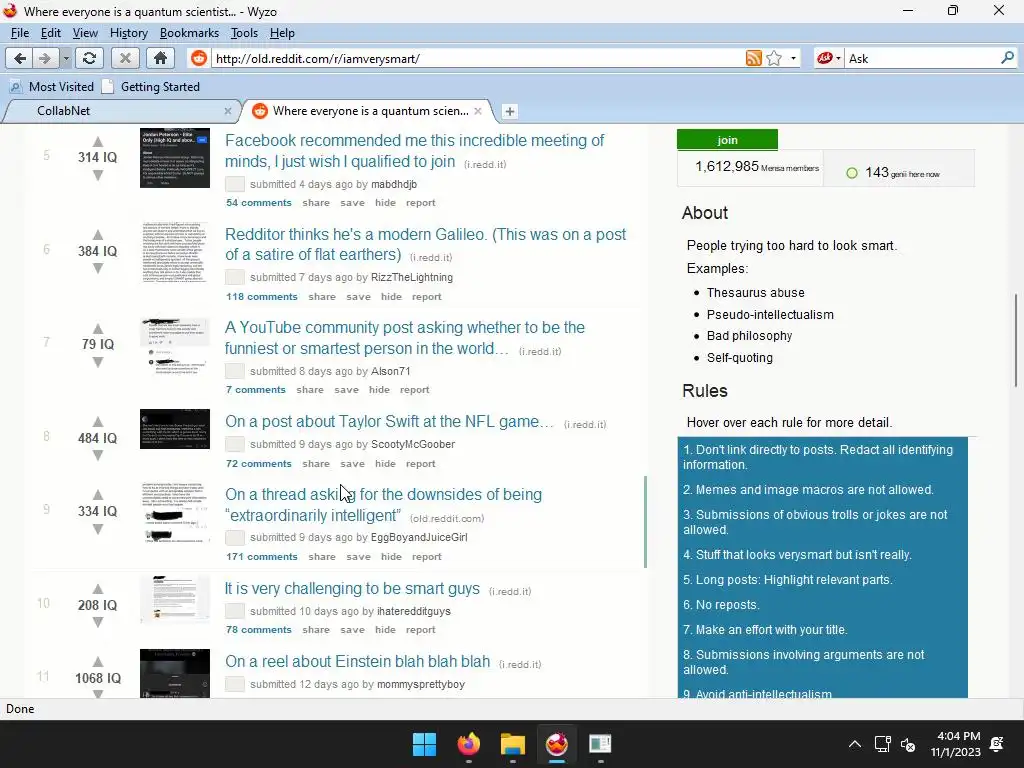The width and height of the screenshot is (1024, 768).
Task: Downvote the Facebook recommended meeting post
Action: 97,175
